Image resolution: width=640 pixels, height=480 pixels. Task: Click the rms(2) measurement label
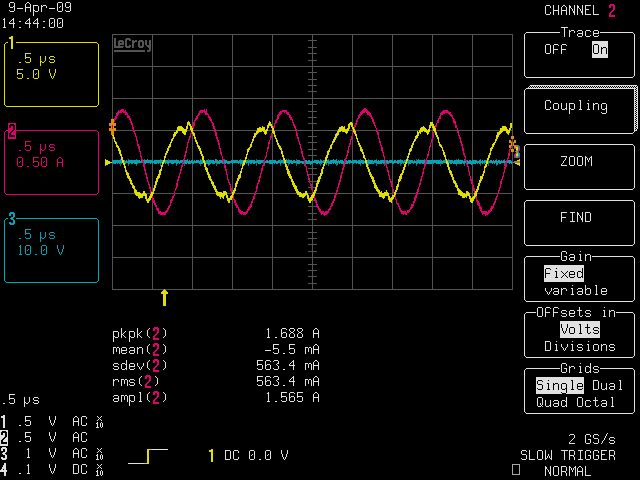136,381
